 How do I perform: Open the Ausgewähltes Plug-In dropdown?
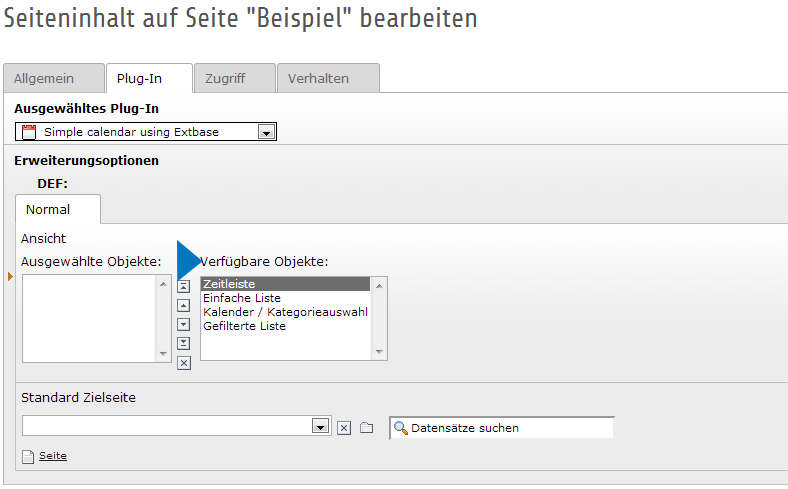click(265, 132)
